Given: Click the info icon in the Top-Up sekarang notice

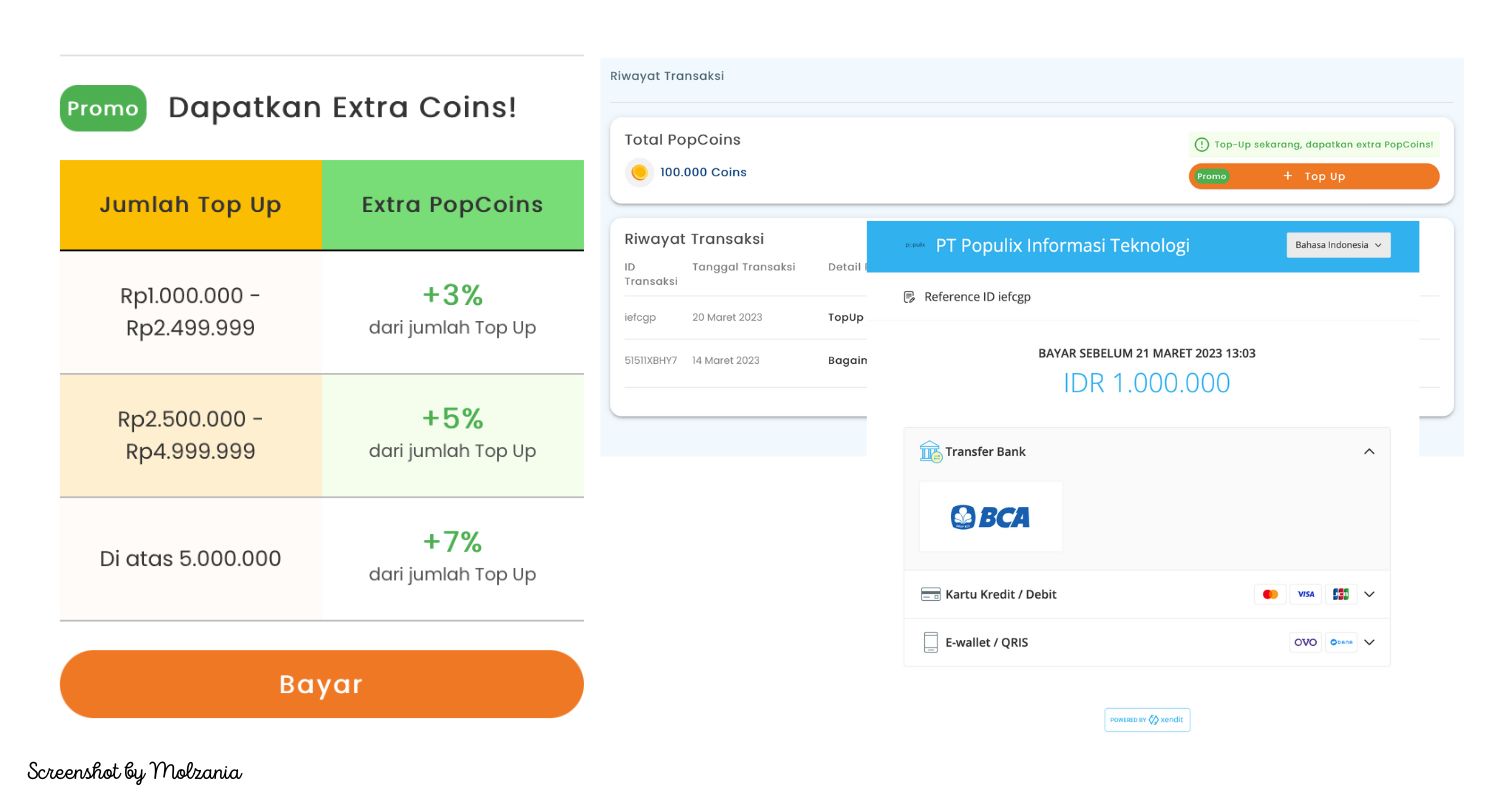Looking at the screenshot, I should [1202, 144].
